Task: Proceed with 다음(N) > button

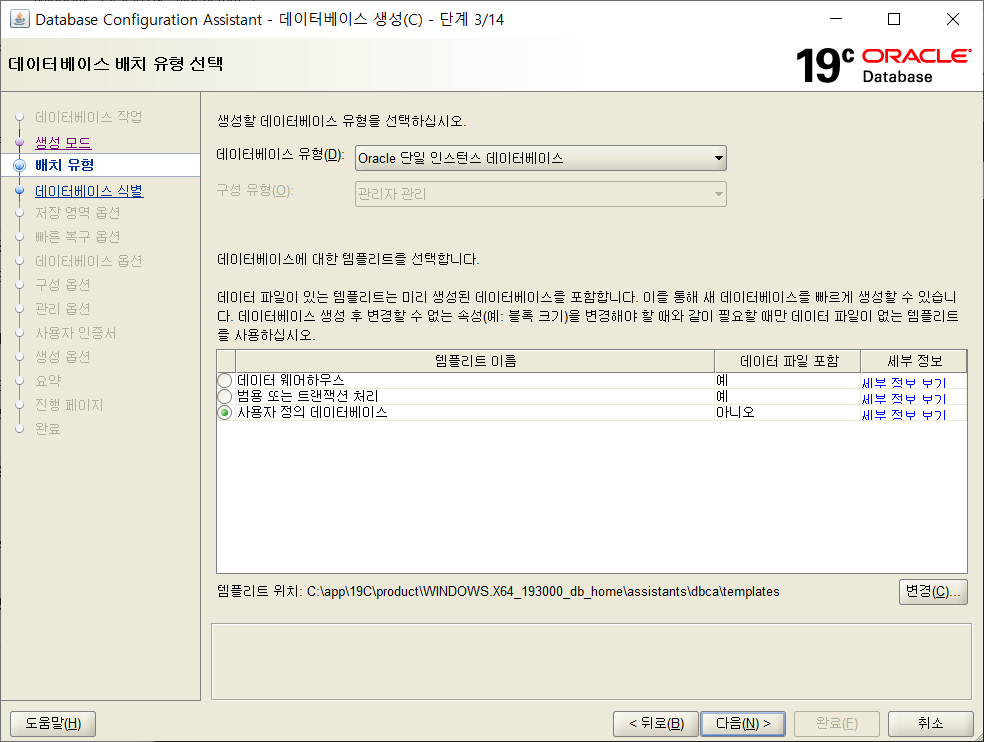Action: [x=743, y=723]
